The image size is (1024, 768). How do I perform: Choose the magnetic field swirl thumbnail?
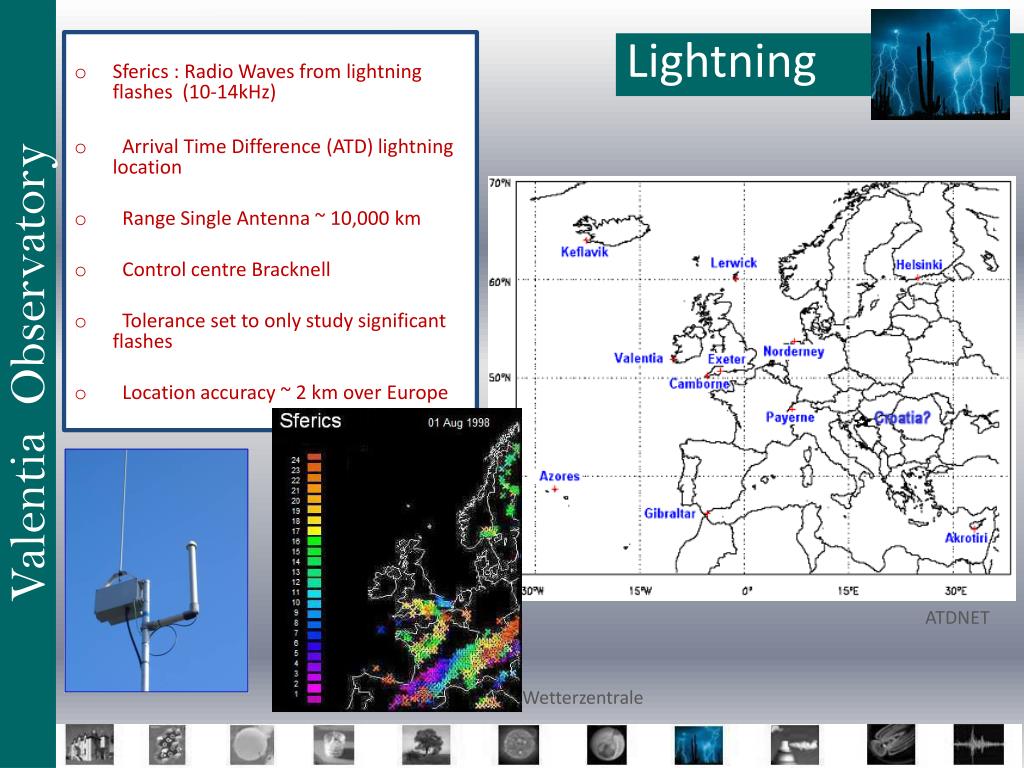(x=891, y=744)
